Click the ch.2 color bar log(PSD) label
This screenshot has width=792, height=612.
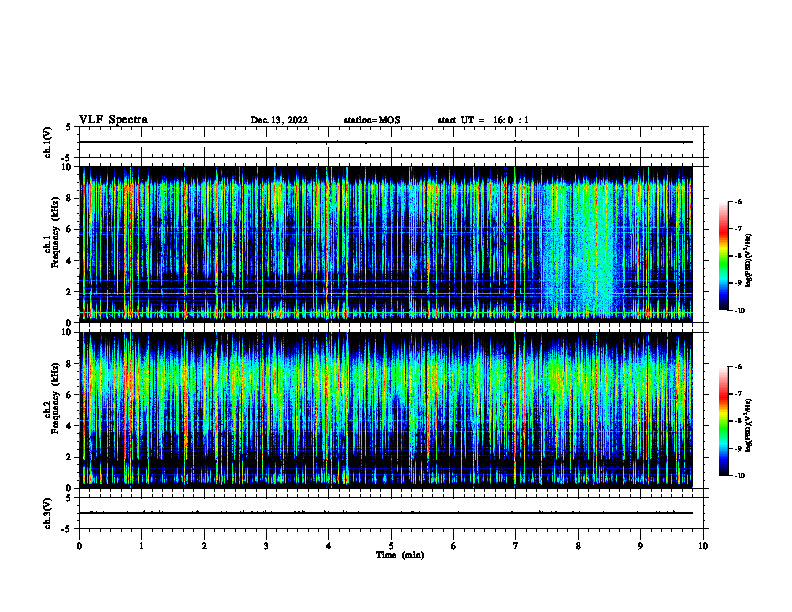click(x=748, y=425)
